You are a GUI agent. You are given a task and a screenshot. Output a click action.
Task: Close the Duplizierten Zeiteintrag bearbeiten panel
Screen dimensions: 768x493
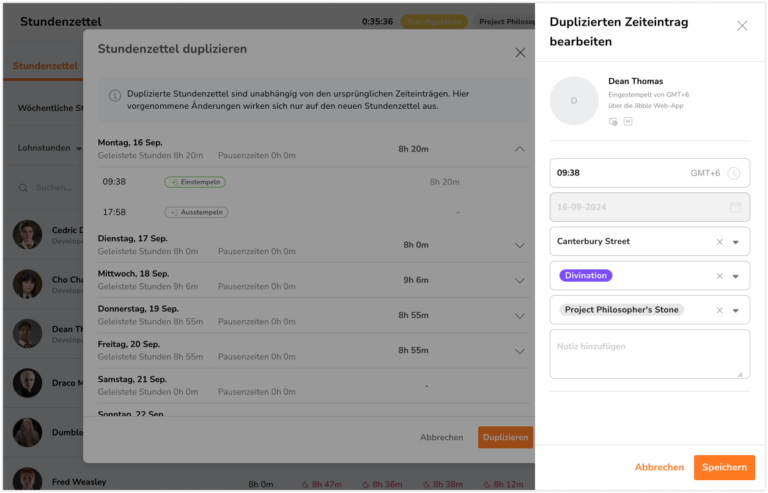point(742,25)
